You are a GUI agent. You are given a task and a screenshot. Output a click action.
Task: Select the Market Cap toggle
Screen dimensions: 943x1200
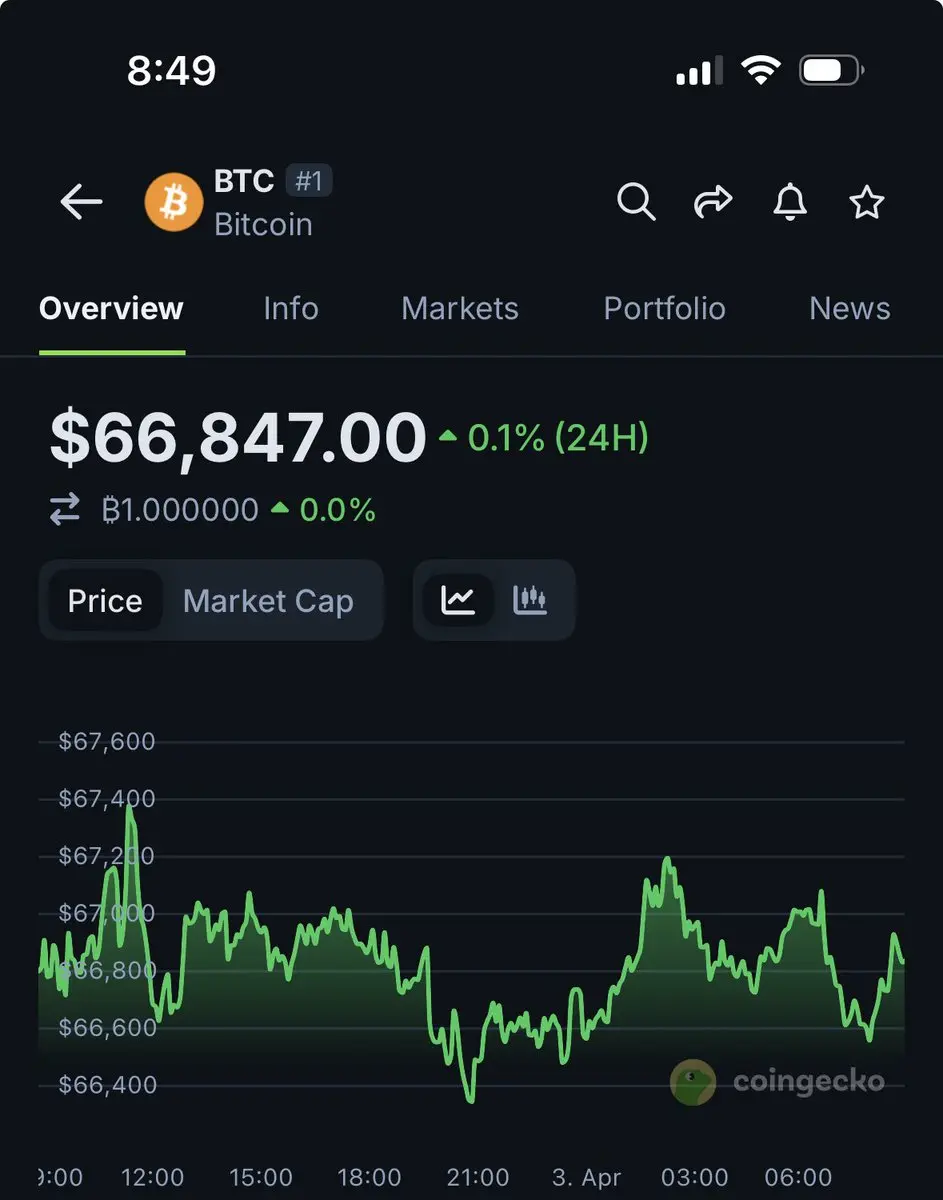(268, 601)
